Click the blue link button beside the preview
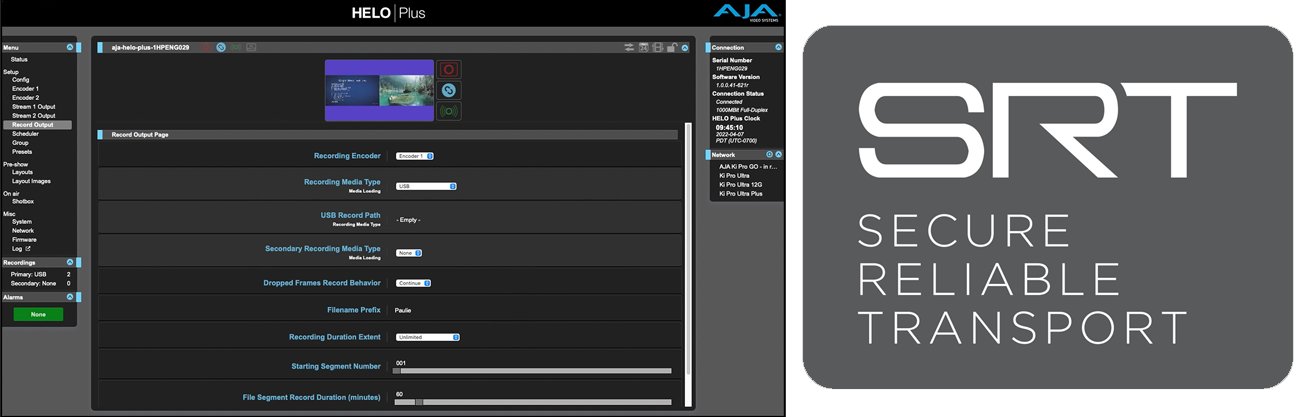 pyautogui.click(x=450, y=90)
